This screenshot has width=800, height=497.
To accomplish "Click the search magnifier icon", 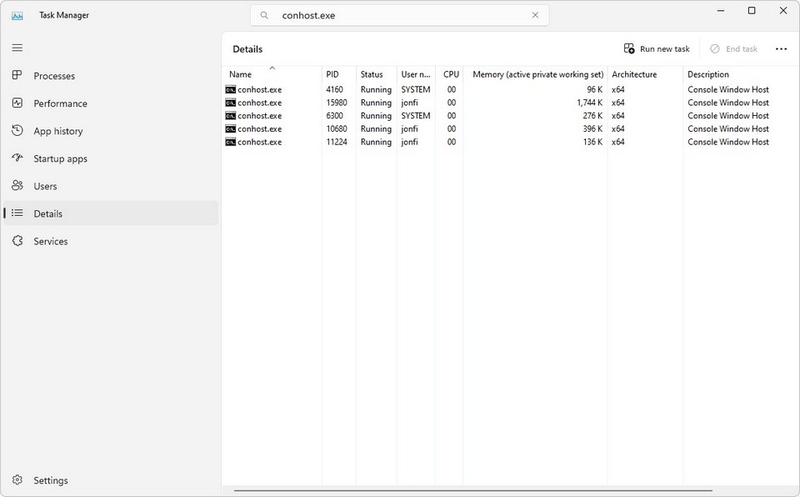I will pos(264,15).
